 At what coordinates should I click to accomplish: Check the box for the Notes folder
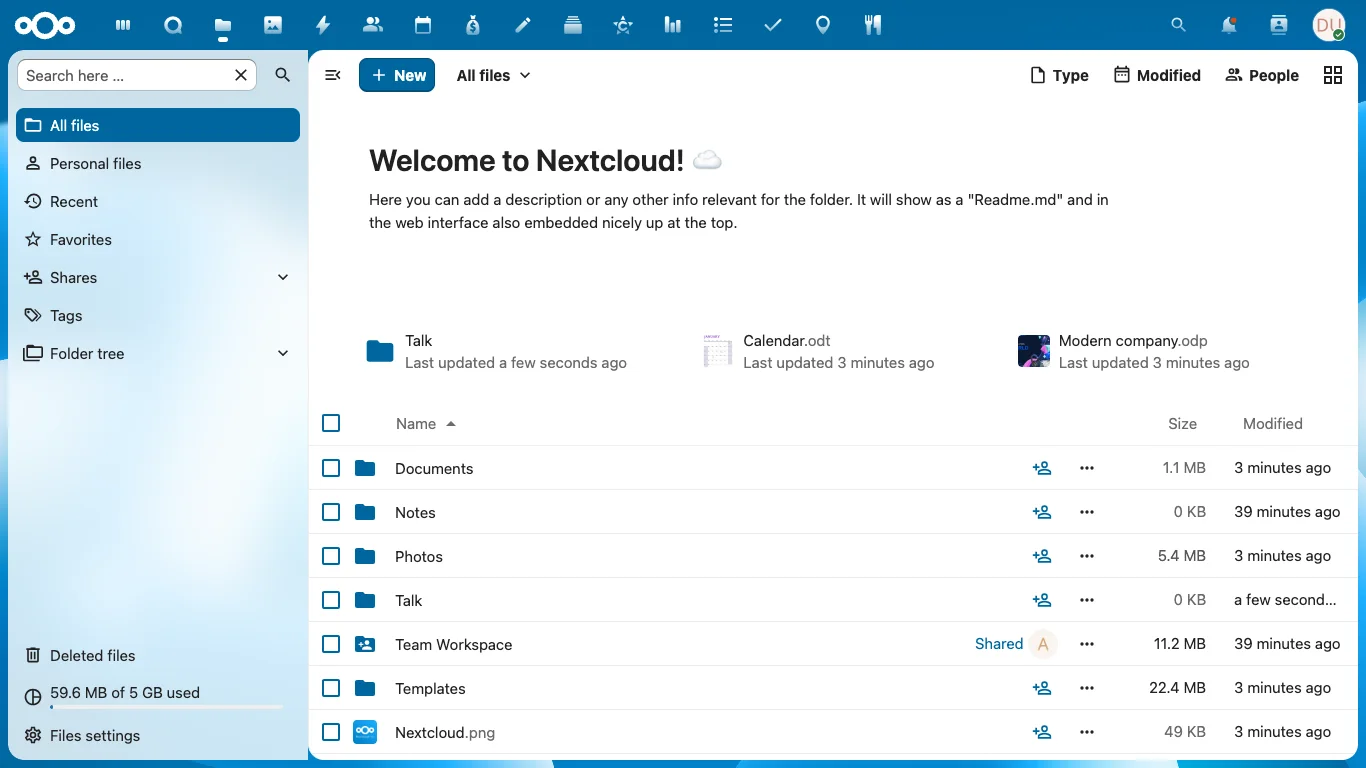click(331, 512)
